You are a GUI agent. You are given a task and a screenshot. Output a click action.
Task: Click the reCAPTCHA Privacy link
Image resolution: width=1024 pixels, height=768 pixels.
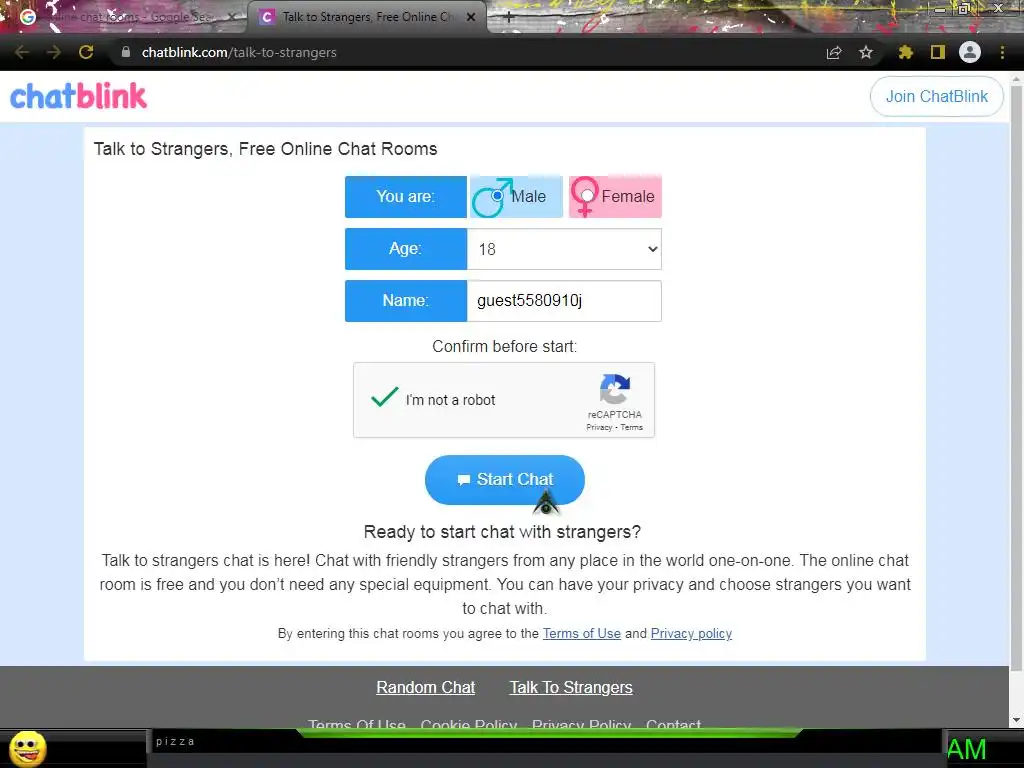click(599, 427)
